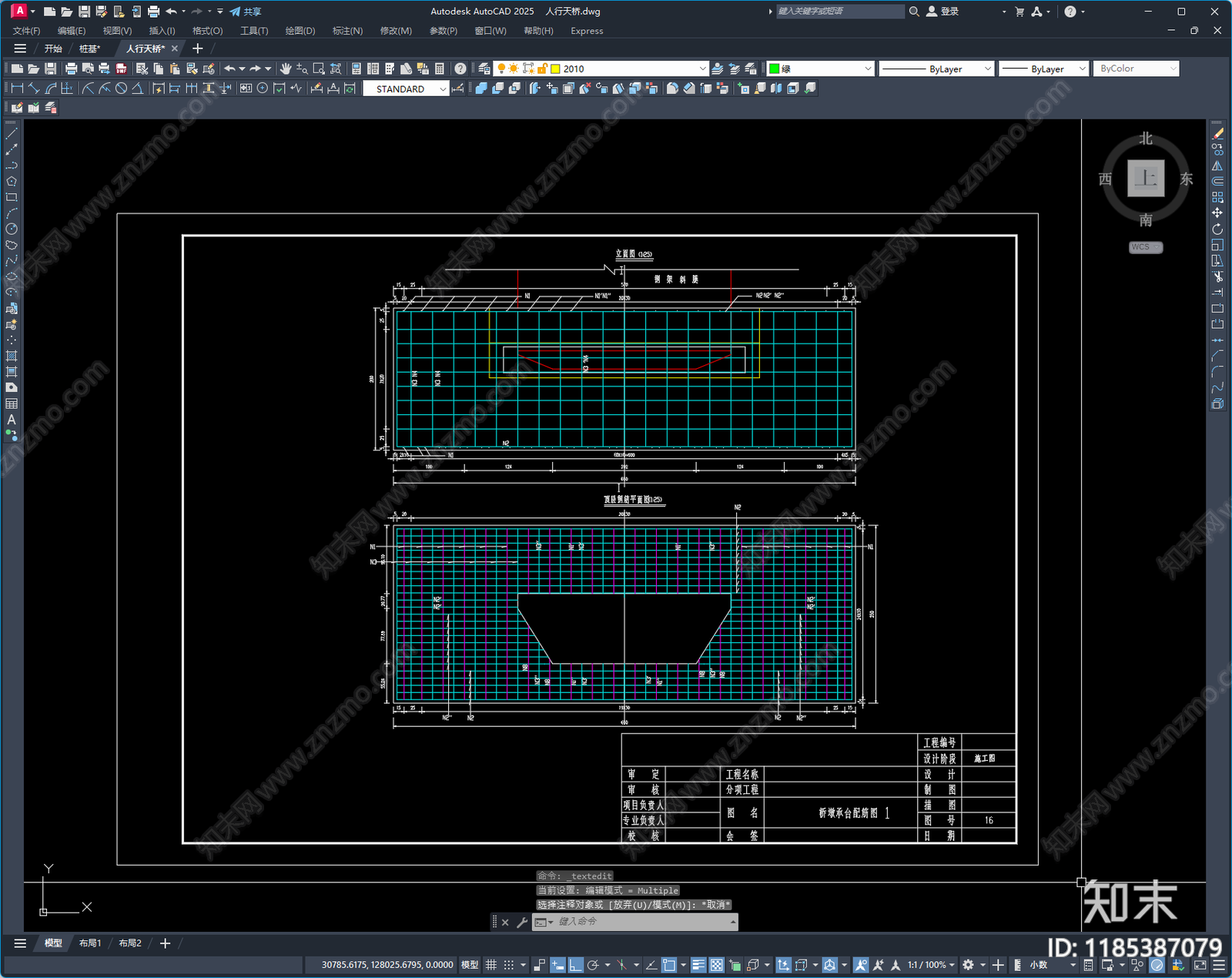Image resolution: width=1232 pixels, height=978 pixels.
Task: Toggle transparency display in status bar
Action: coord(716,965)
